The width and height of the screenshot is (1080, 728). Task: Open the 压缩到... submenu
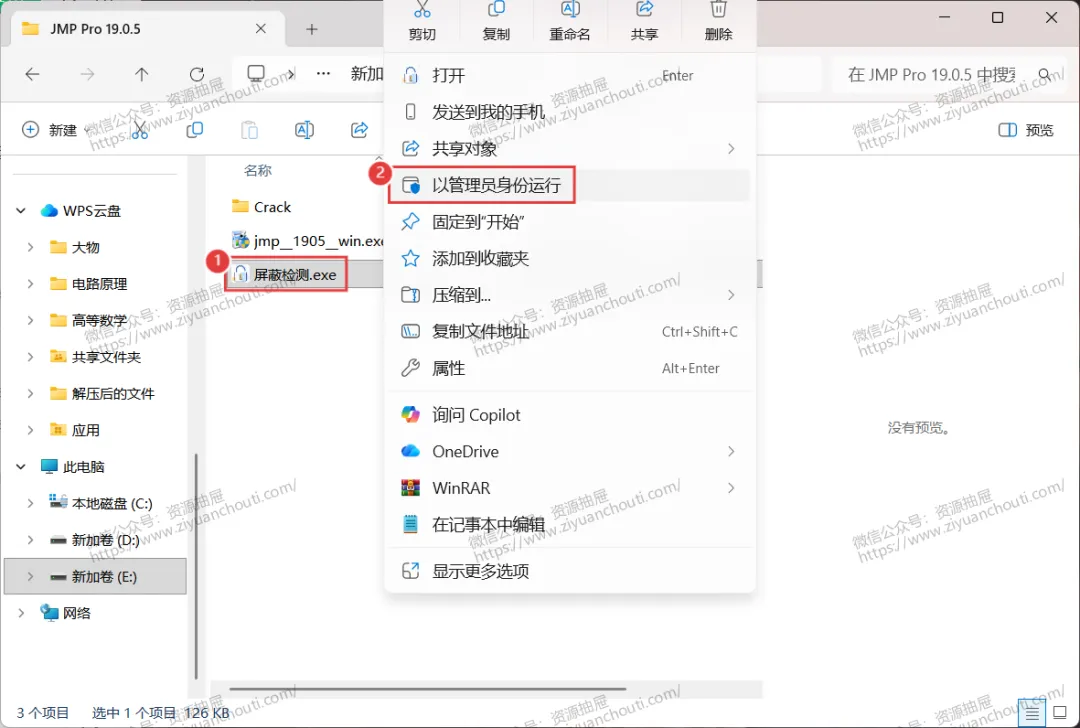(x=570, y=295)
